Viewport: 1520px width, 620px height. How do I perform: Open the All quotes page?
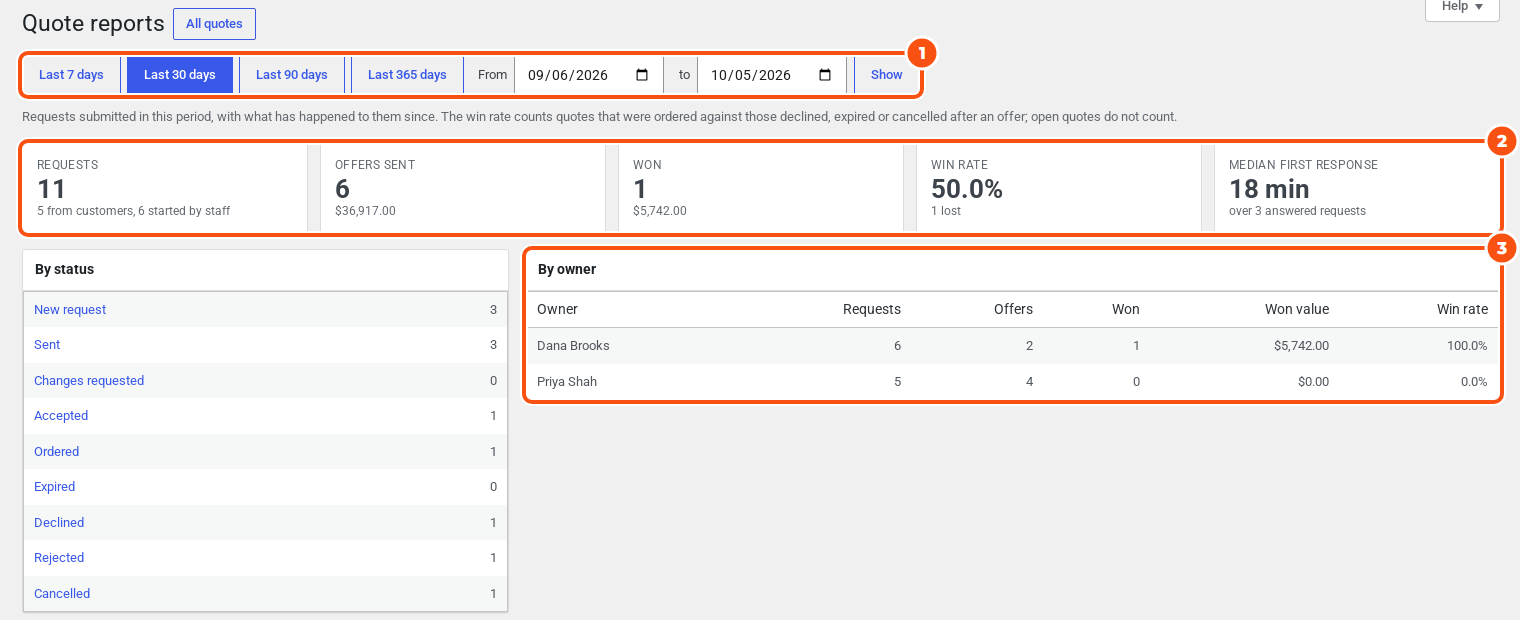pos(214,24)
